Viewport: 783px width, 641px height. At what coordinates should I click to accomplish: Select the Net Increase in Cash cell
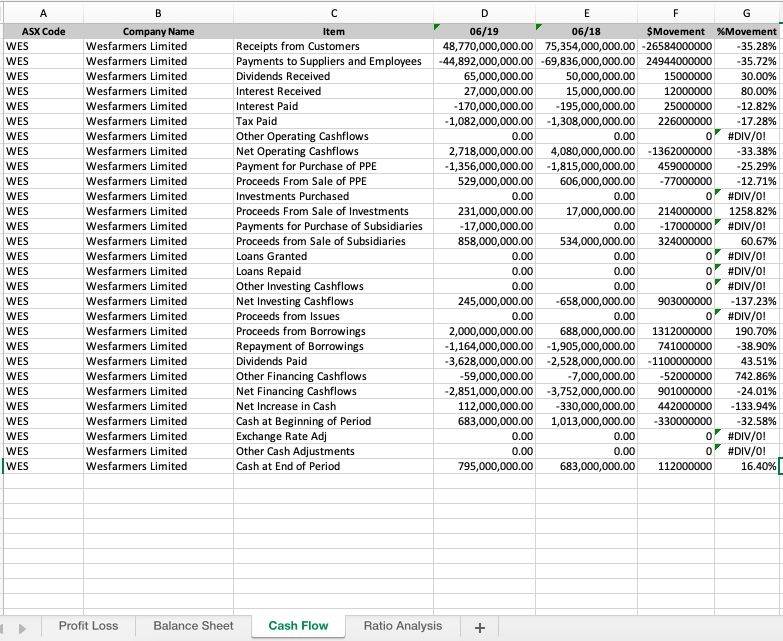click(334, 406)
